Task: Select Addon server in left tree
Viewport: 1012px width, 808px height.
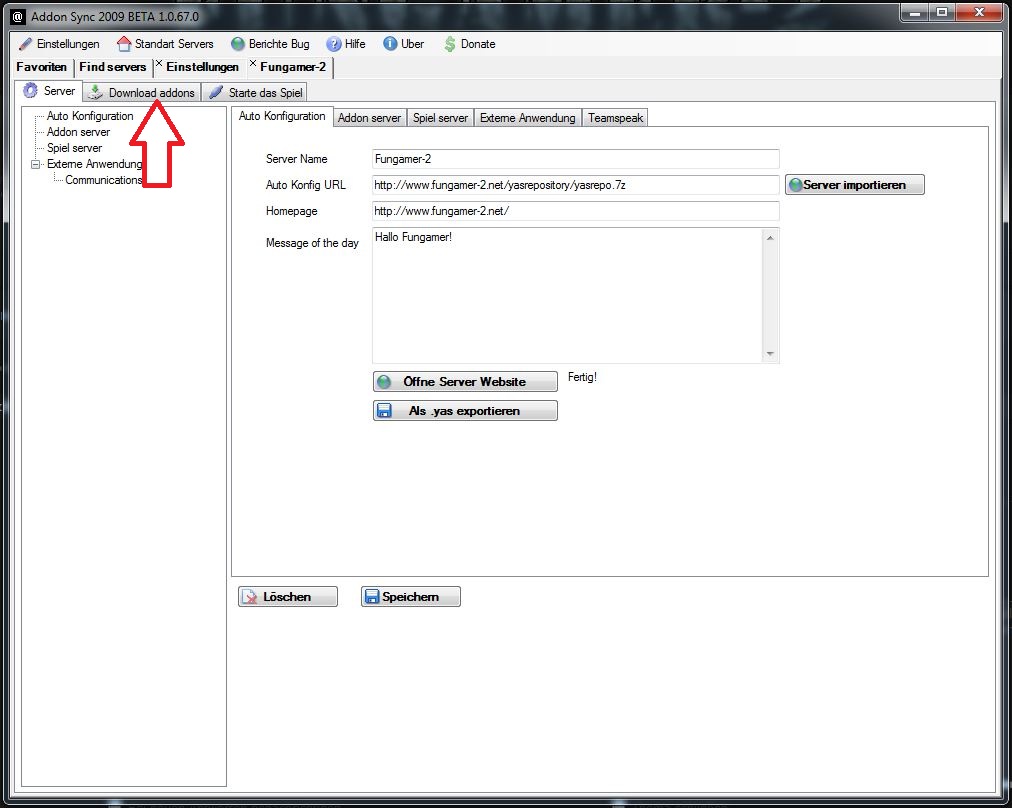Action: pos(78,132)
